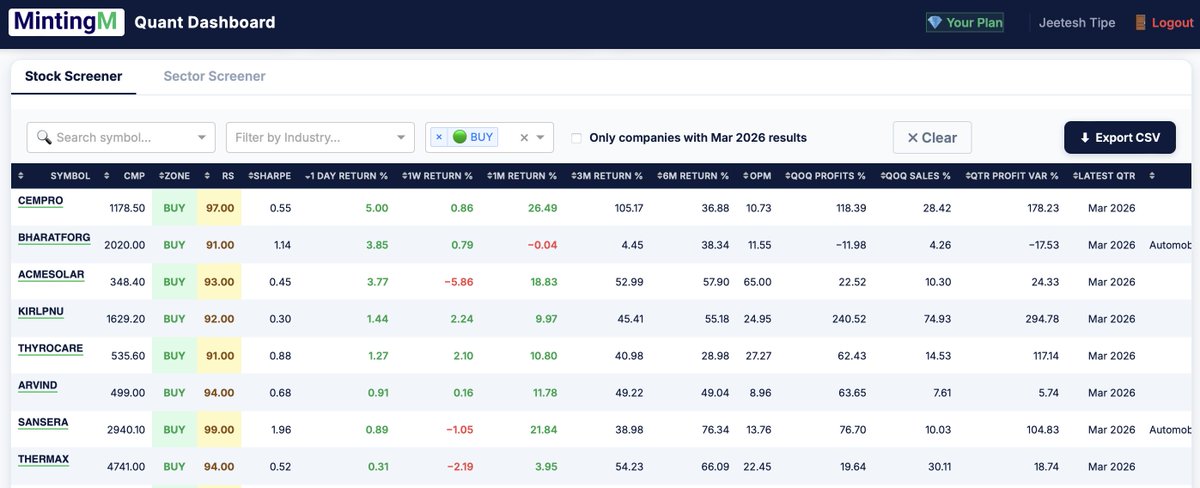The image size is (1200, 488).
Task: Click 1M return 26.49 for CEMPRO
Action: point(542,208)
